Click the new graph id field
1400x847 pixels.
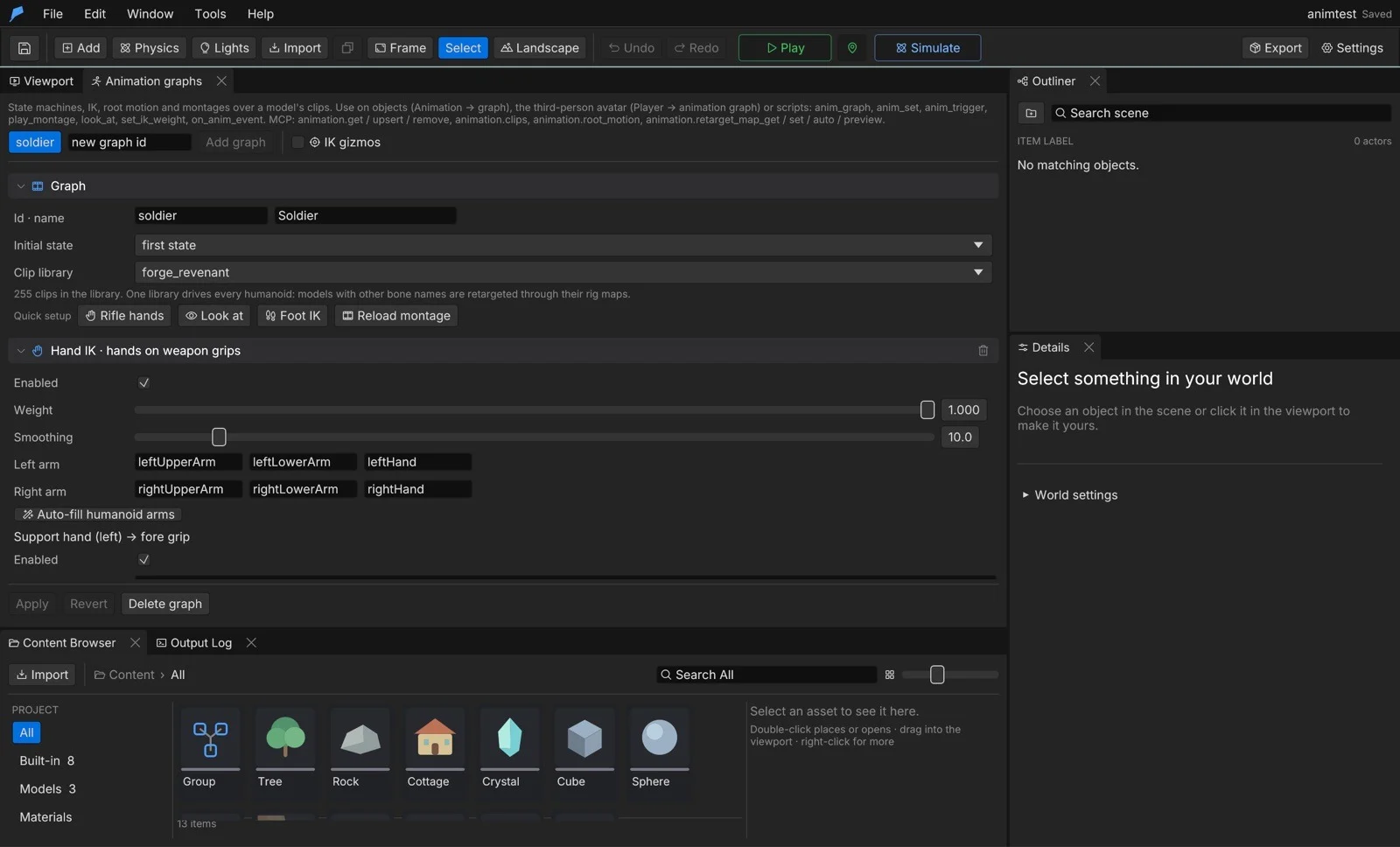tap(129, 143)
